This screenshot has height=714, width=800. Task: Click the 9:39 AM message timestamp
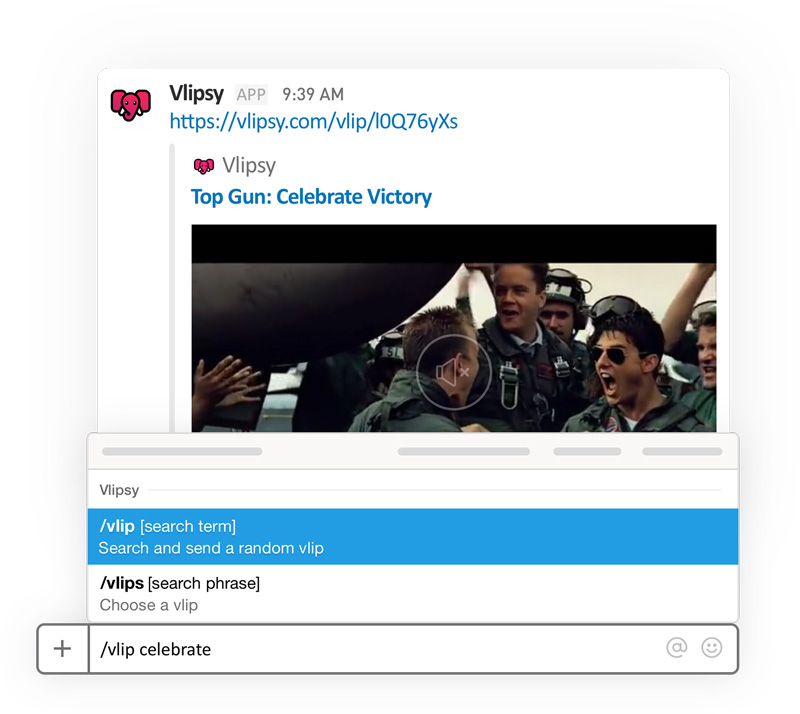[x=312, y=95]
